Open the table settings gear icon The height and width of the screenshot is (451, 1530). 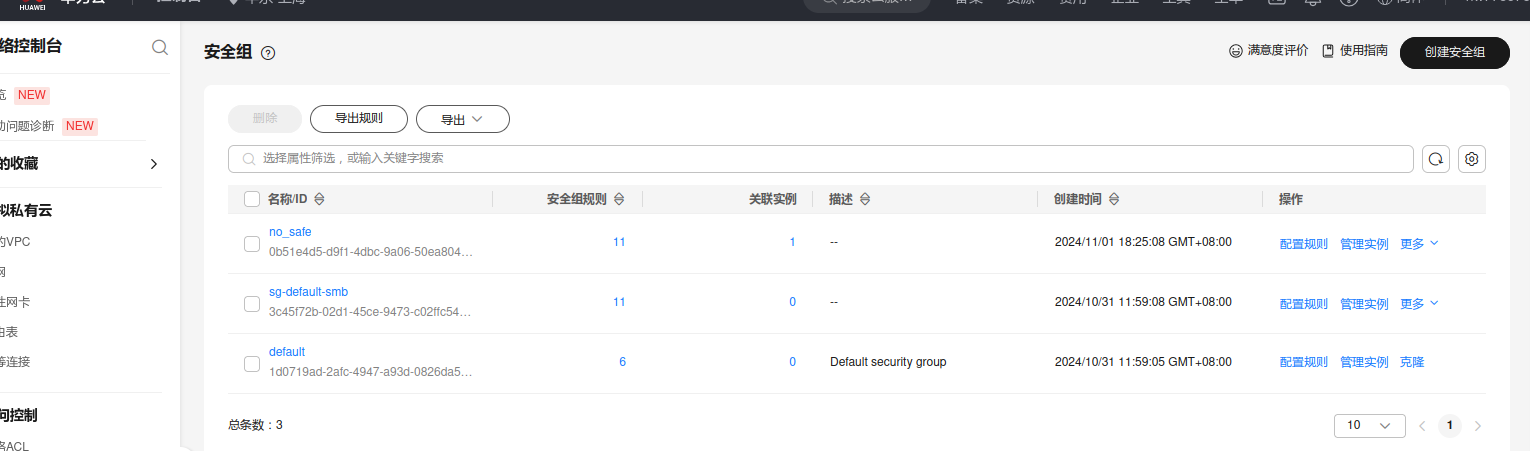click(1472, 159)
